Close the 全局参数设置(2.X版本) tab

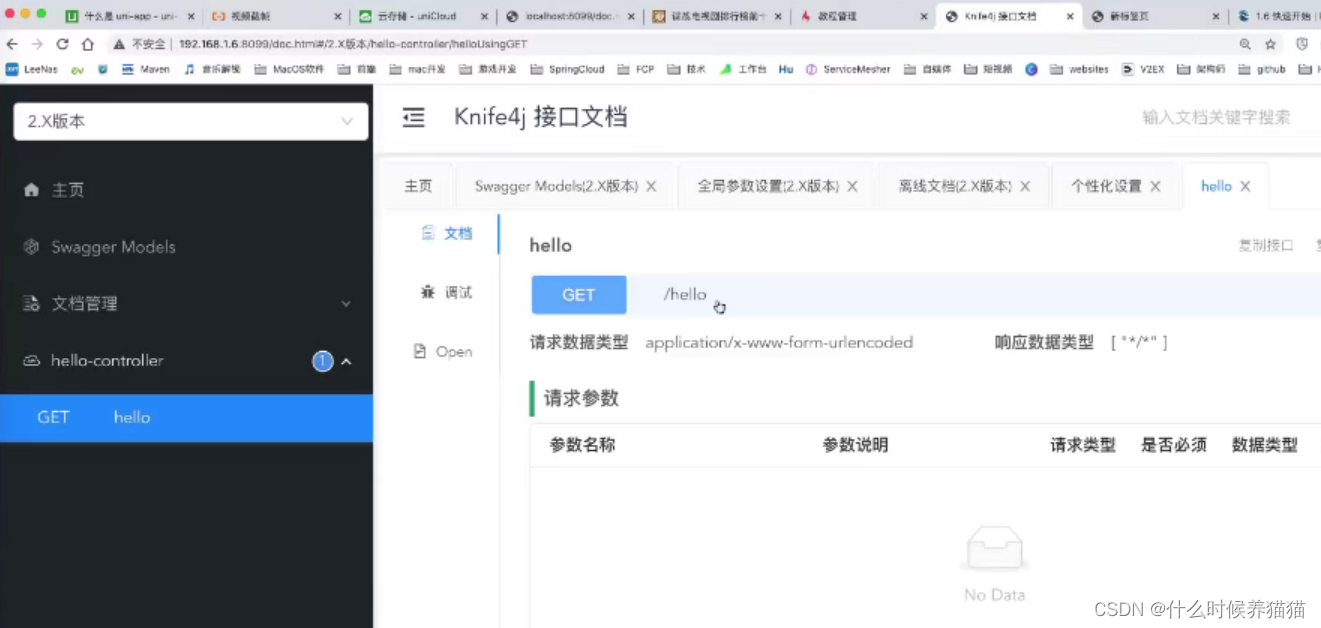(852, 186)
